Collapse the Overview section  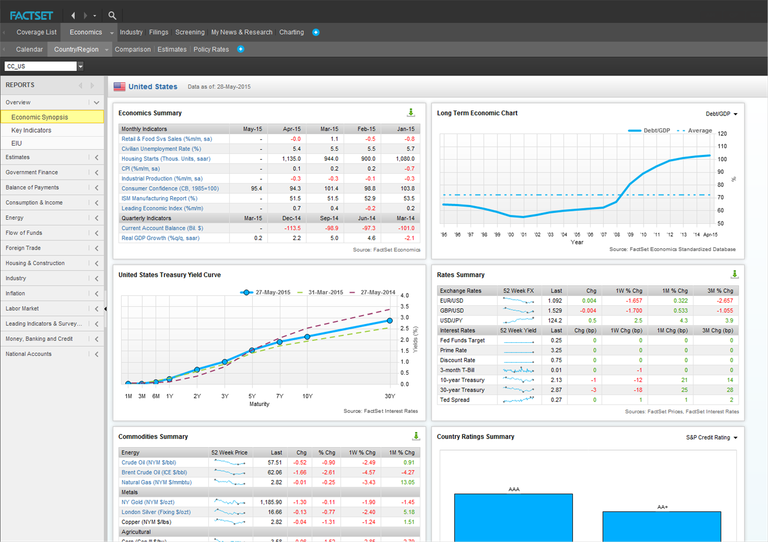click(96, 102)
